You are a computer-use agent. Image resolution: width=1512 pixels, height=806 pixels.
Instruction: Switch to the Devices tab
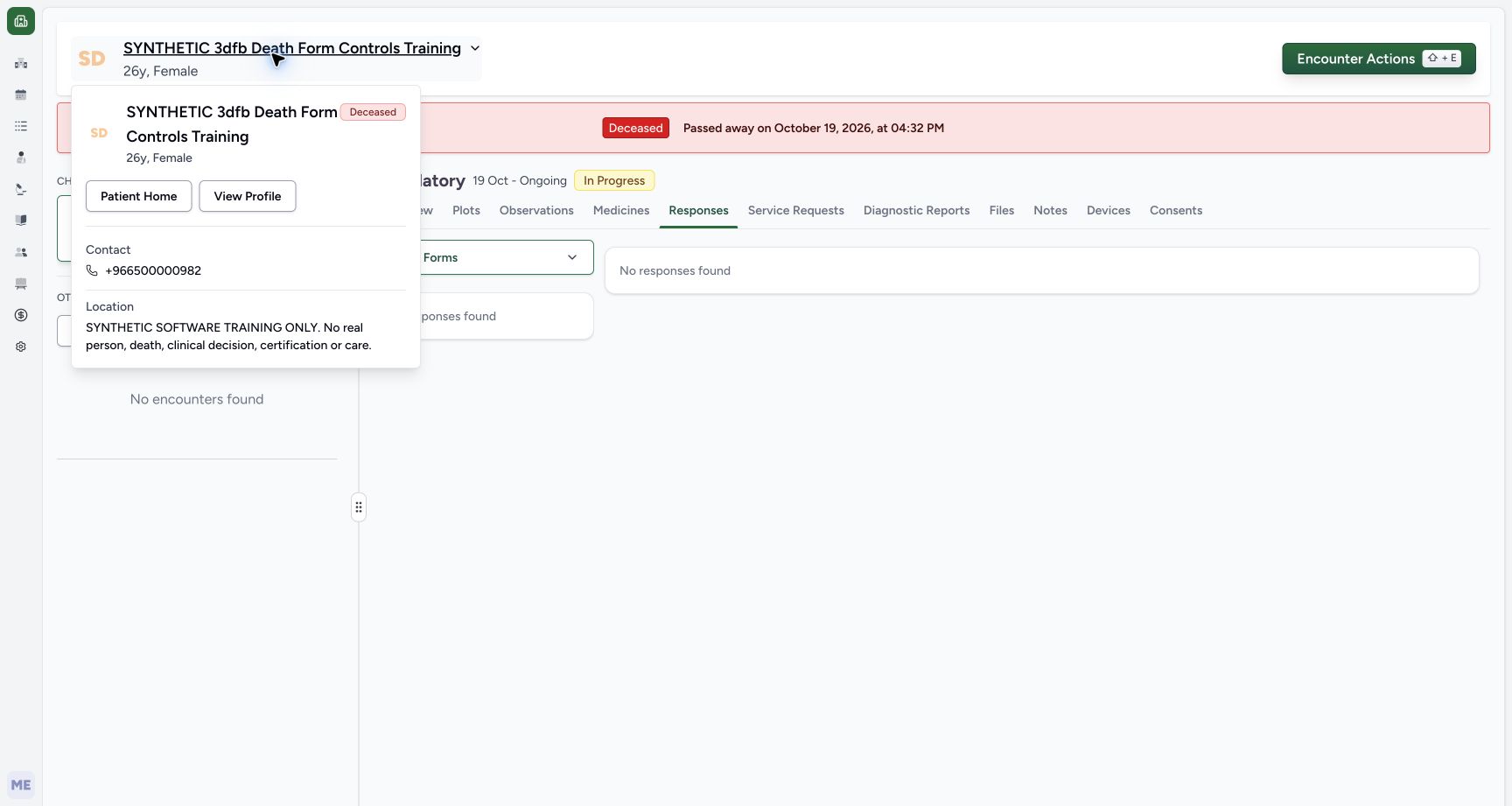1109,210
